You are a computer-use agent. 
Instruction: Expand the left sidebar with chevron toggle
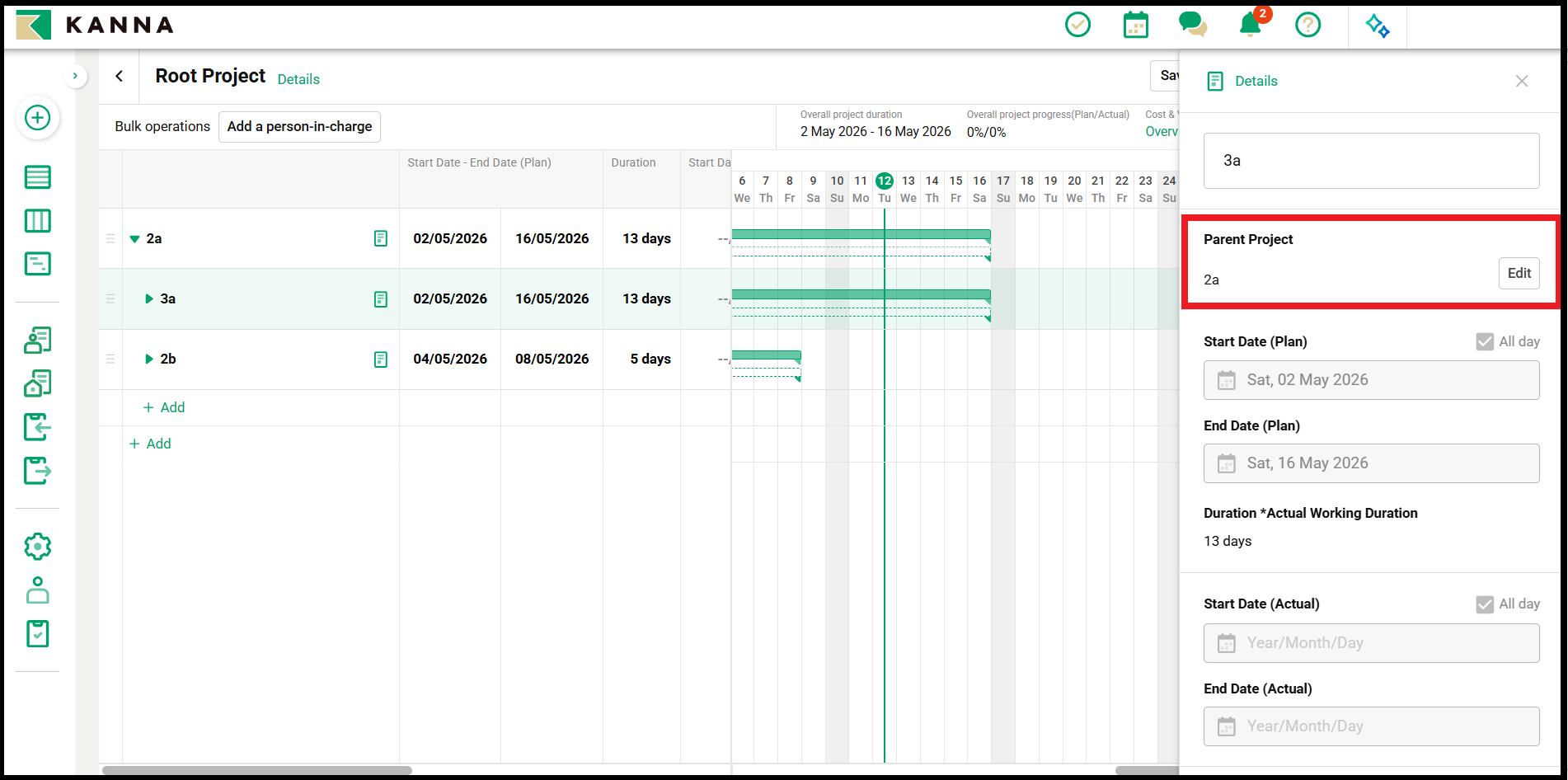point(75,76)
